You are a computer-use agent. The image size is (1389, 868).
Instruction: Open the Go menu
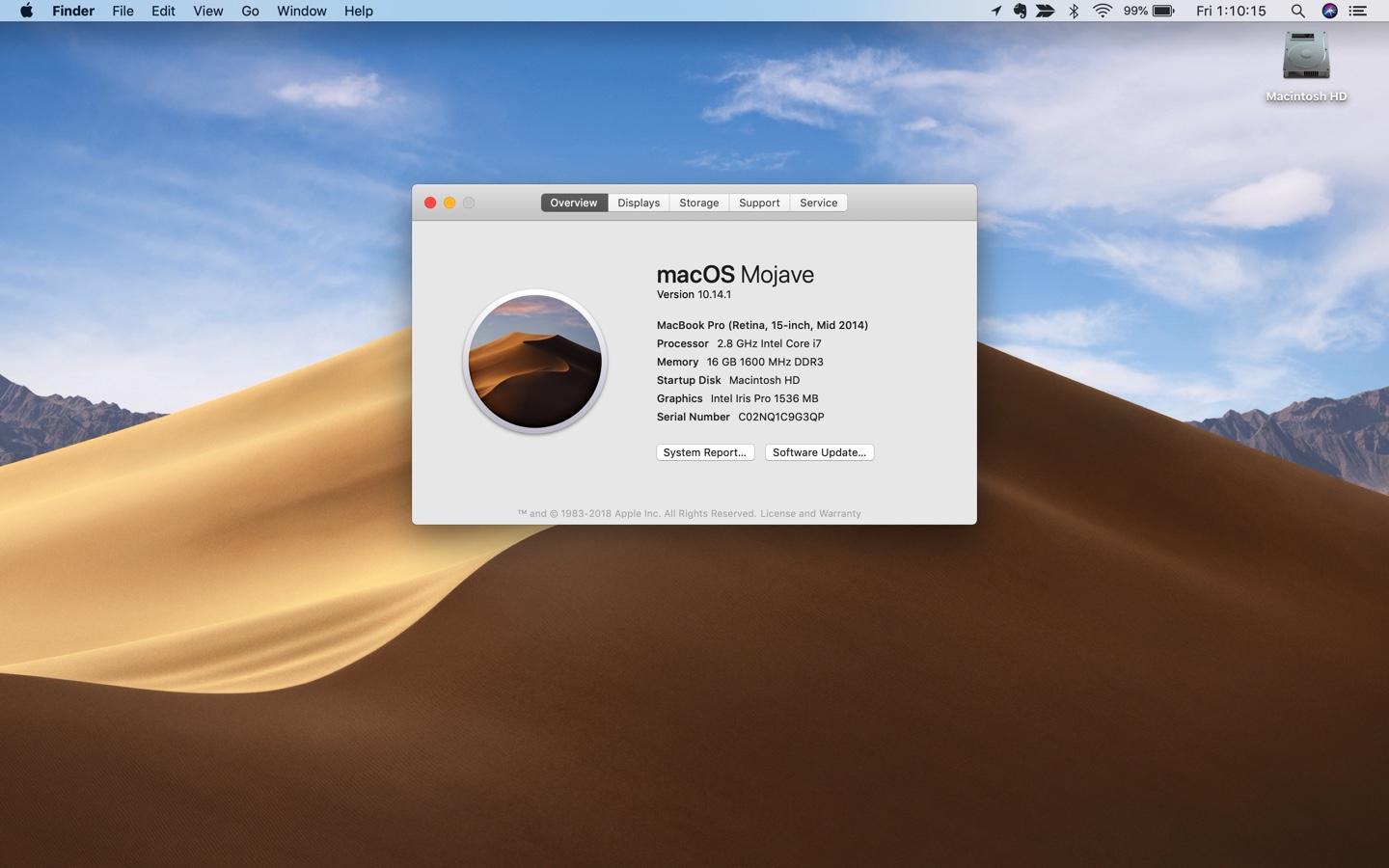click(x=251, y=11)
